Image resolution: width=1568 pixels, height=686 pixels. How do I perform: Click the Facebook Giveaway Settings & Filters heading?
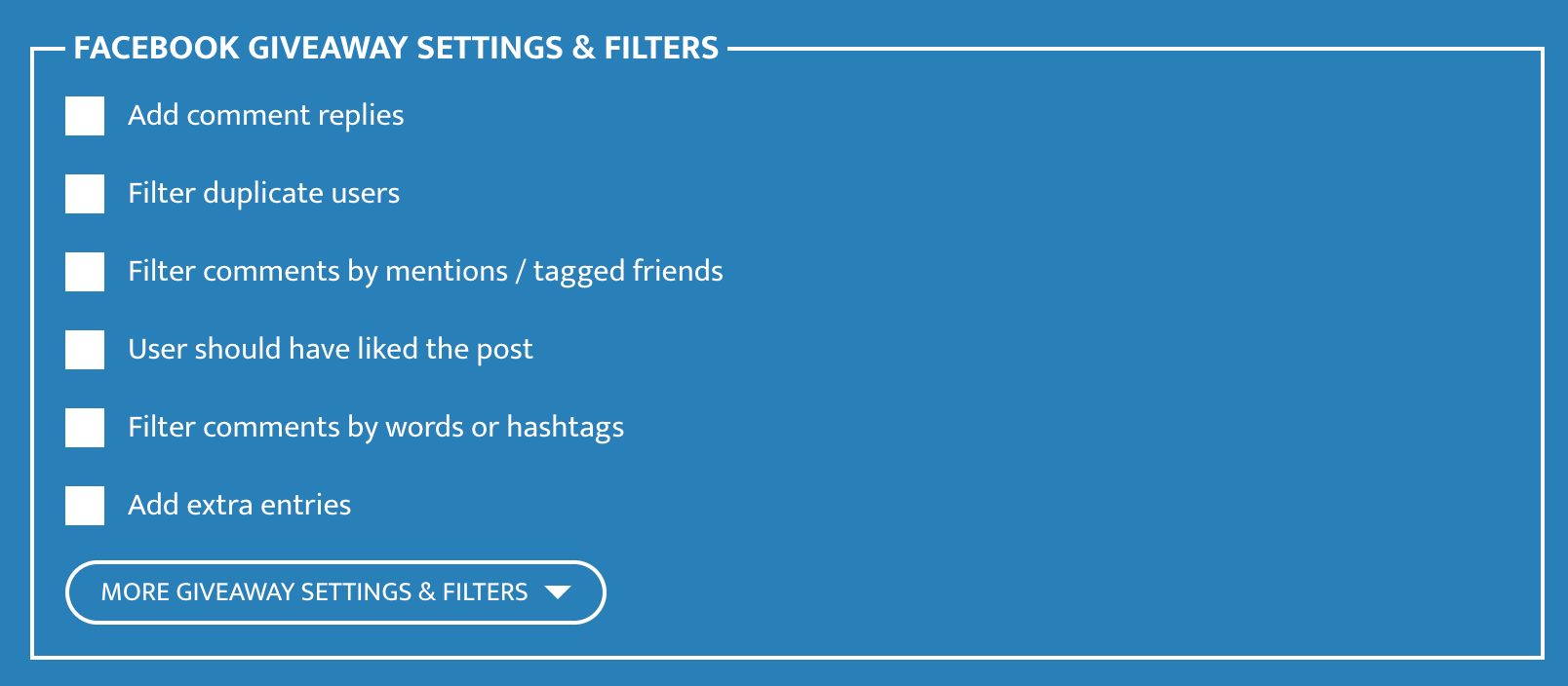click(x=397, y=47)
